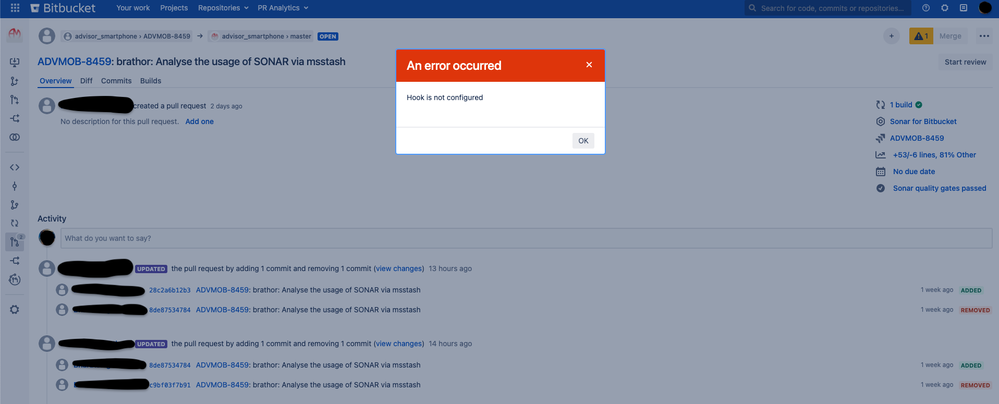Click the successful build green checkmark

[919, 105]
